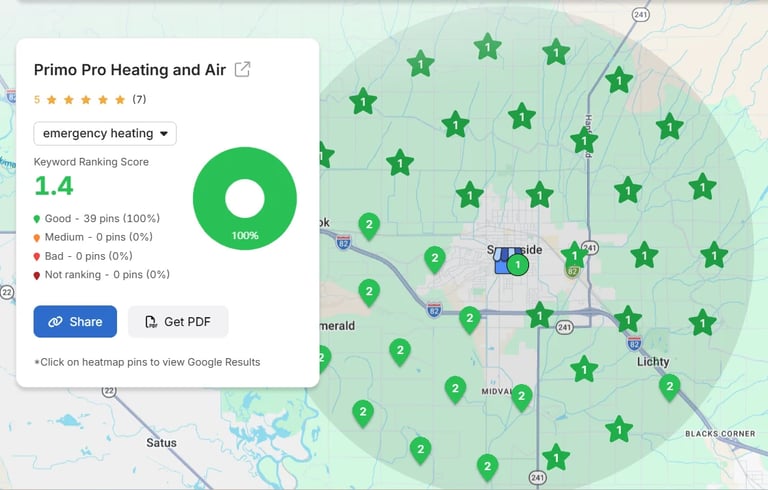Image resolution: width=768 pixels, height=490 pixels.
Task: Click the heatmap pins hint text
Action: coord(147,362)
